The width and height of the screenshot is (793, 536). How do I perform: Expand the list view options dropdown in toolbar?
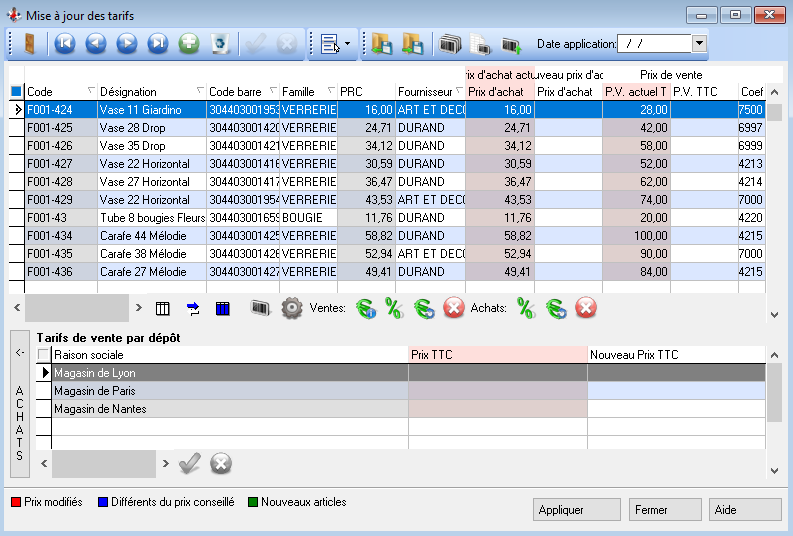point(347,44)
